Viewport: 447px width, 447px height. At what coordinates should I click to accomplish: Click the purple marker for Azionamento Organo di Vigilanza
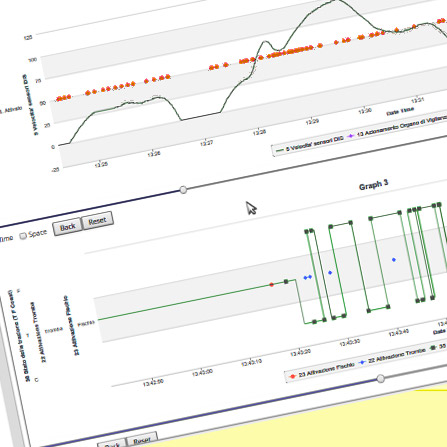[350, 136]
